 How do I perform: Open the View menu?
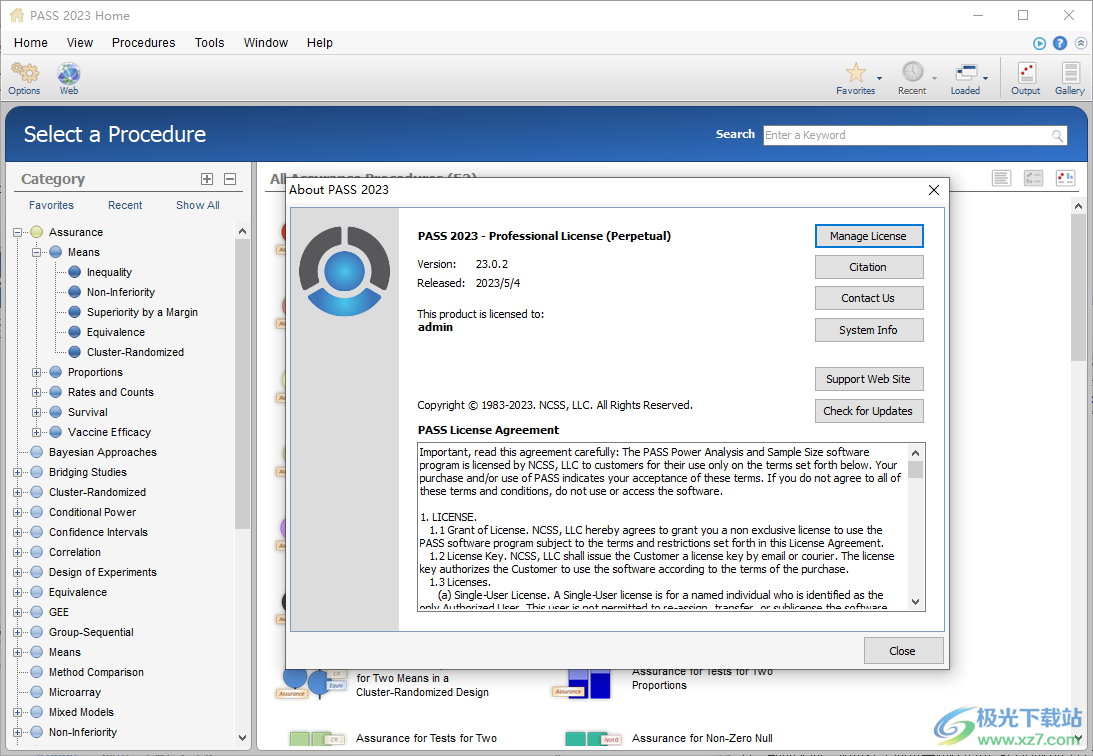pos(79,43)
